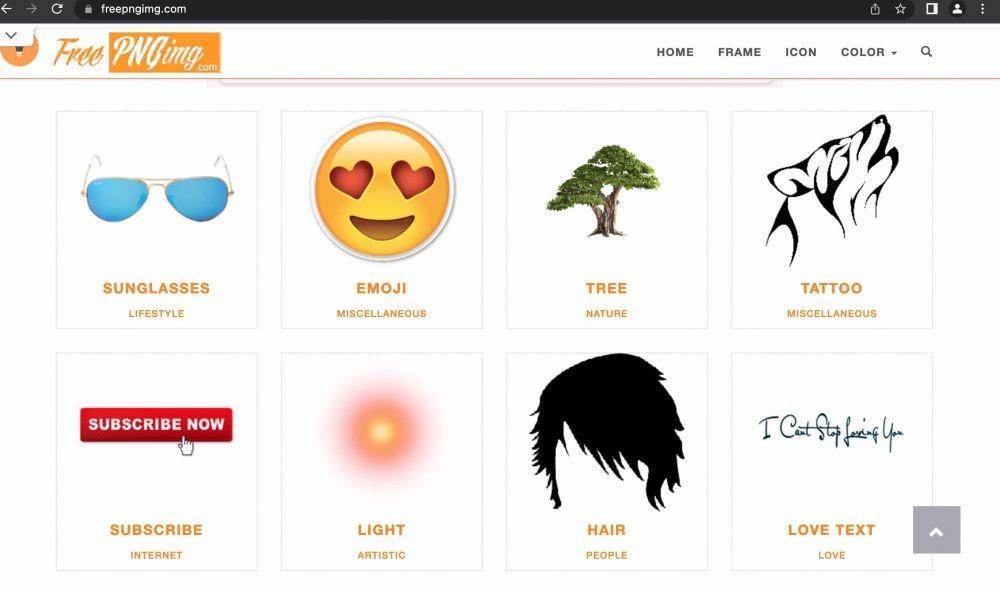This screenshot has height=593, width=1000.
Task: Click the FreePNGimg.com logo
Action: point(136,52)
